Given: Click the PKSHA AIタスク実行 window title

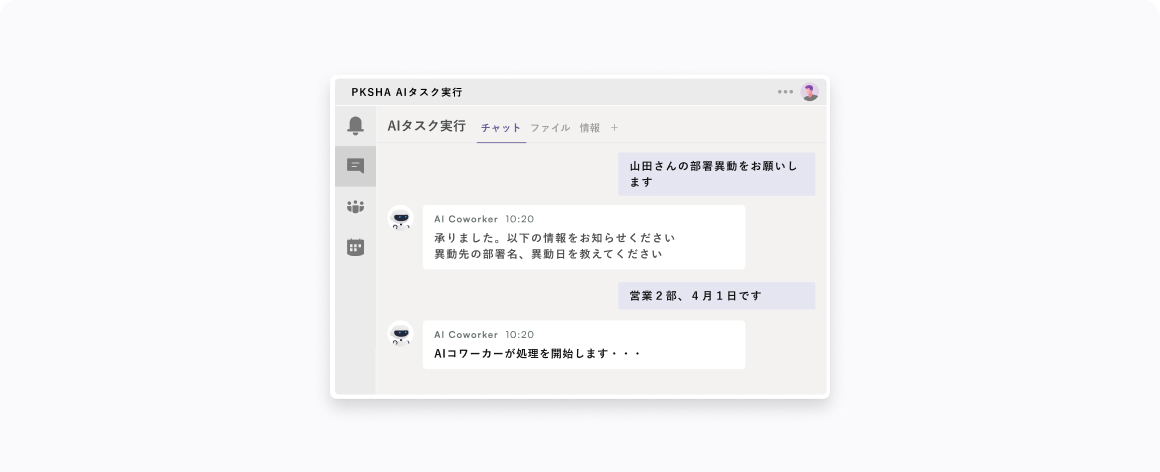Looking at the screenshot, I should (x=407, y=92).
